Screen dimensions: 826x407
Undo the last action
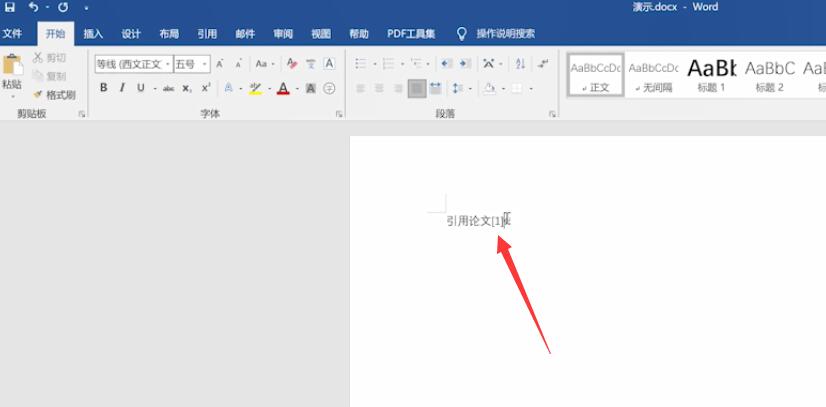coord(34,7)
